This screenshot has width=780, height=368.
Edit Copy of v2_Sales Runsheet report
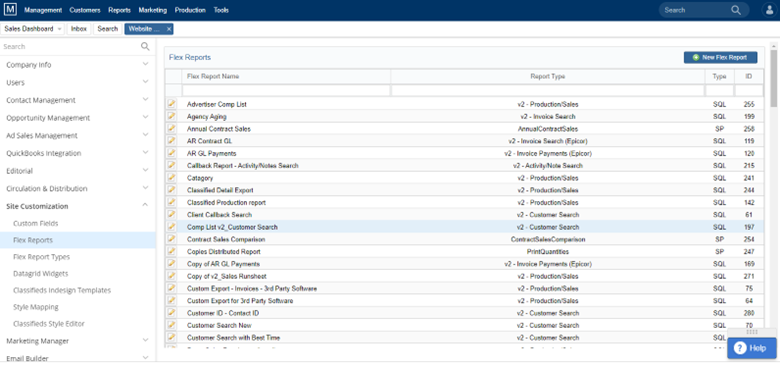pyautogui.click(x=172, y=276)
